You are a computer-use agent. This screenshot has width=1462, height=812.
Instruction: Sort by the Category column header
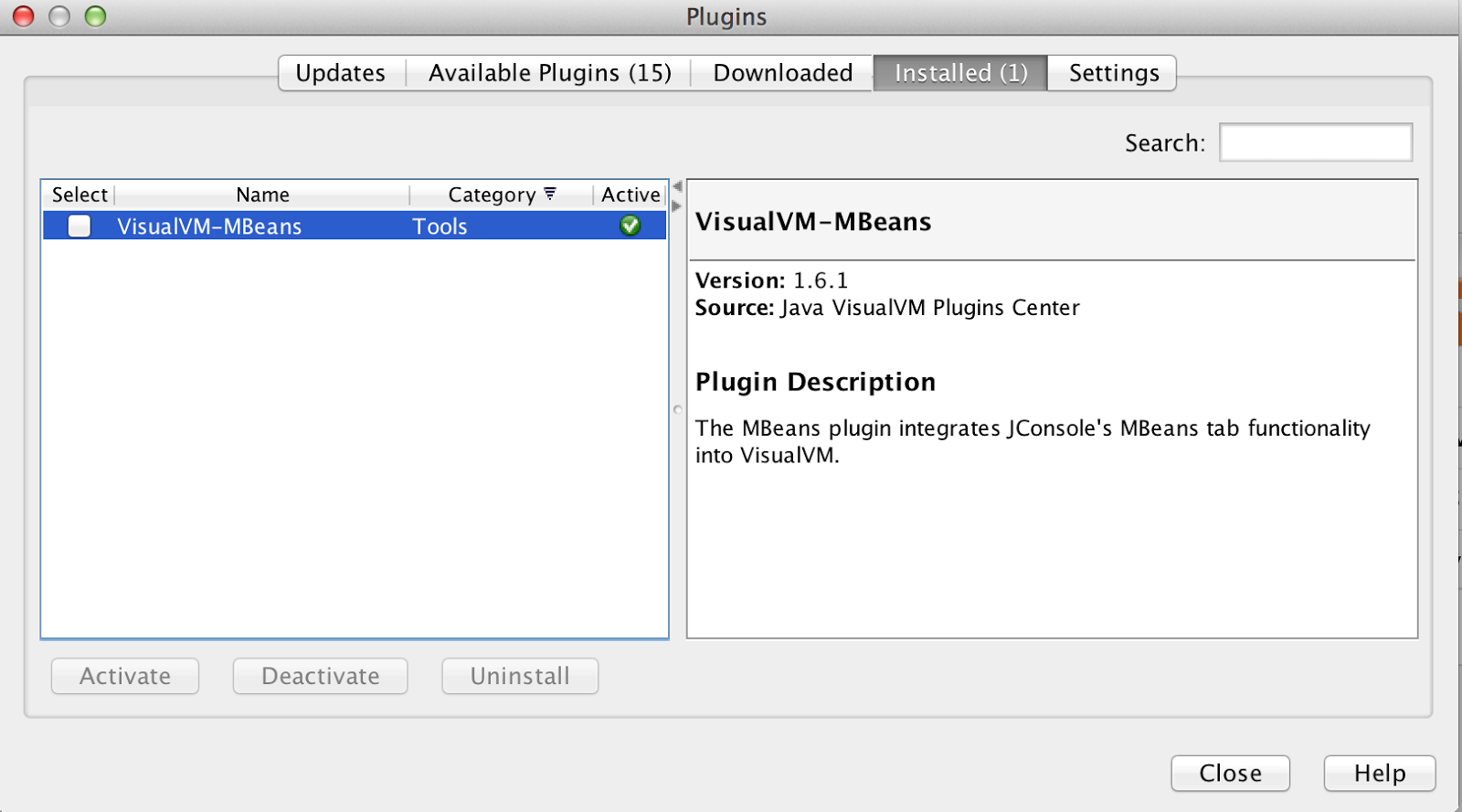click(501, 195)
